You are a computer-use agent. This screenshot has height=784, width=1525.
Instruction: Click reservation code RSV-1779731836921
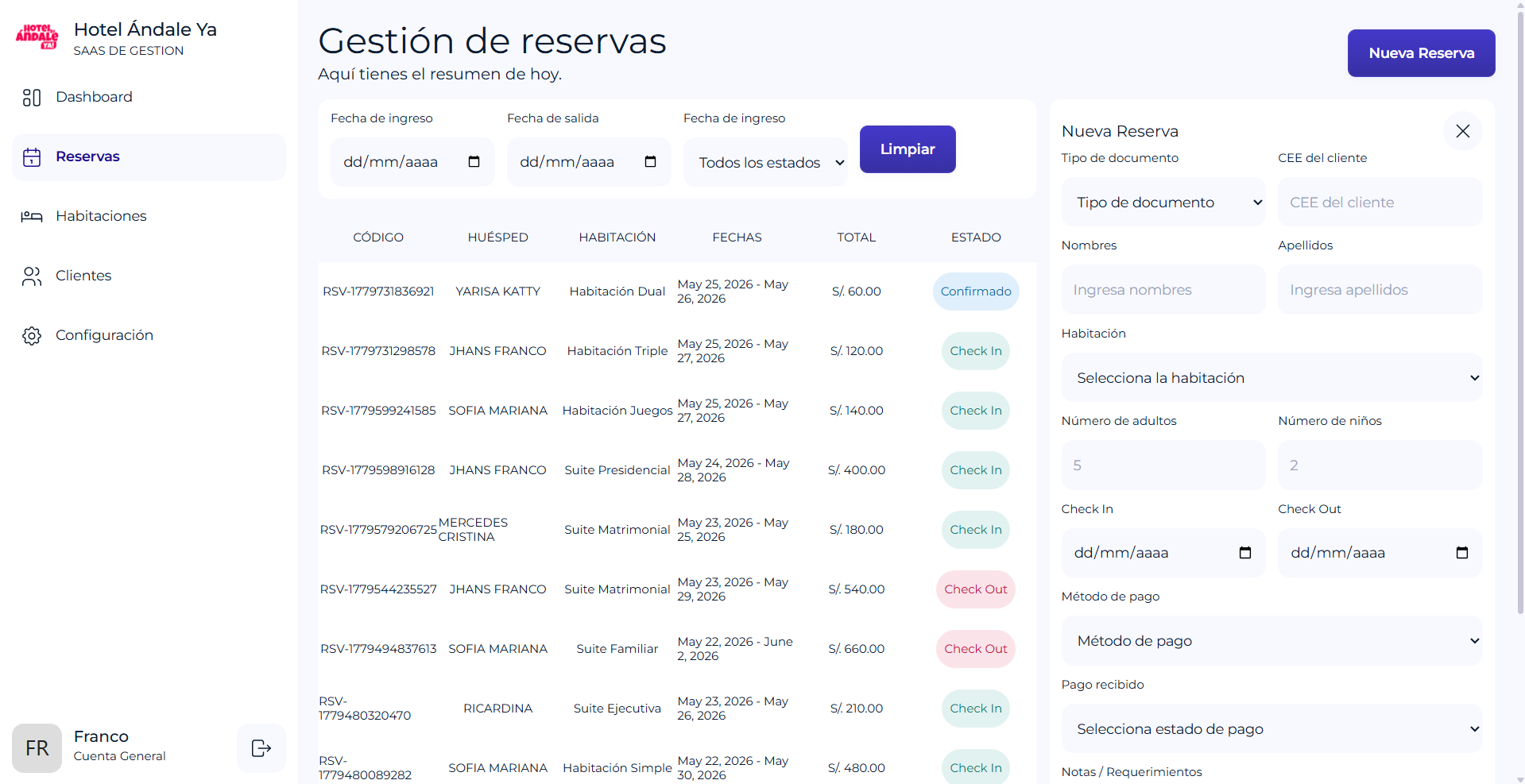tap(378, 292)
